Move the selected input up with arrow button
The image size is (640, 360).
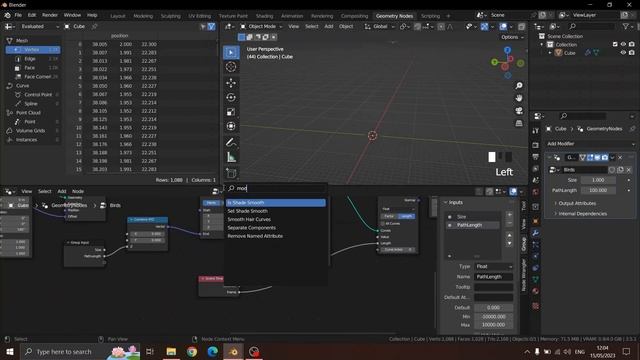pos(509,236)
